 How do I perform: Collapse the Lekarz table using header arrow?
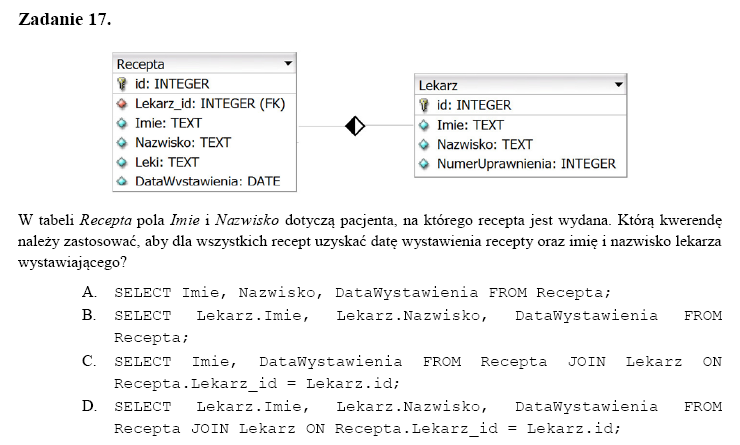pyautogui.click(x=618, y=86)
